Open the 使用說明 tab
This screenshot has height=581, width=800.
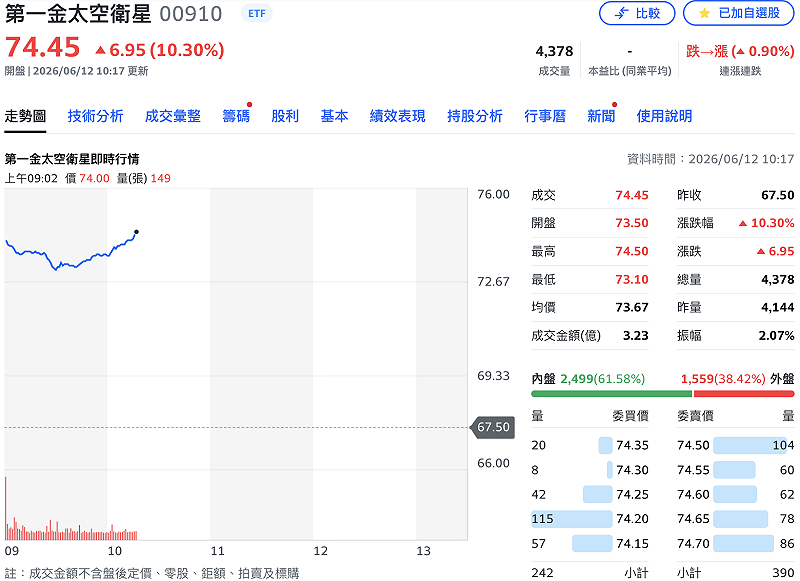[x=664, y=116]
